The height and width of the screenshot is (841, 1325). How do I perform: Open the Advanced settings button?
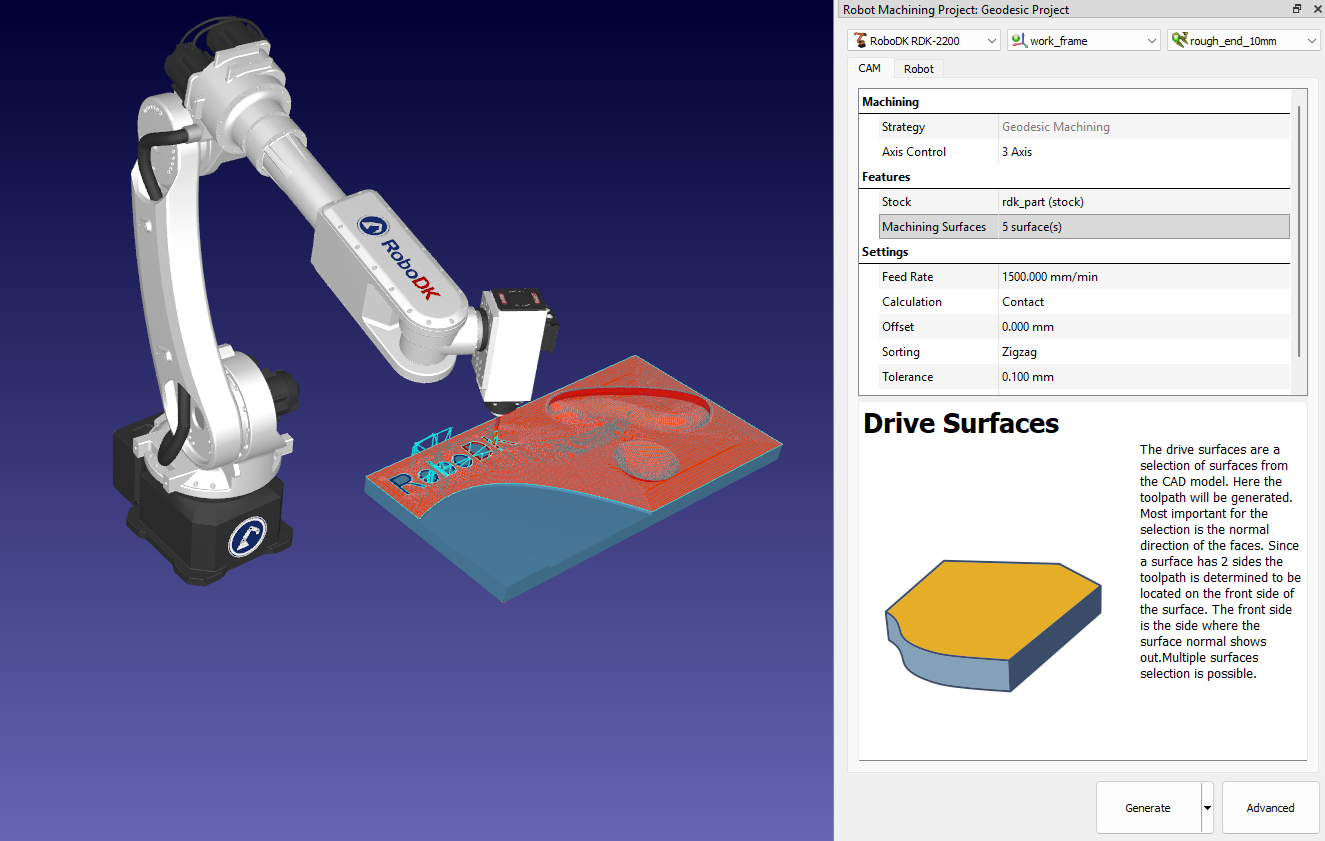coord(1270,808)
